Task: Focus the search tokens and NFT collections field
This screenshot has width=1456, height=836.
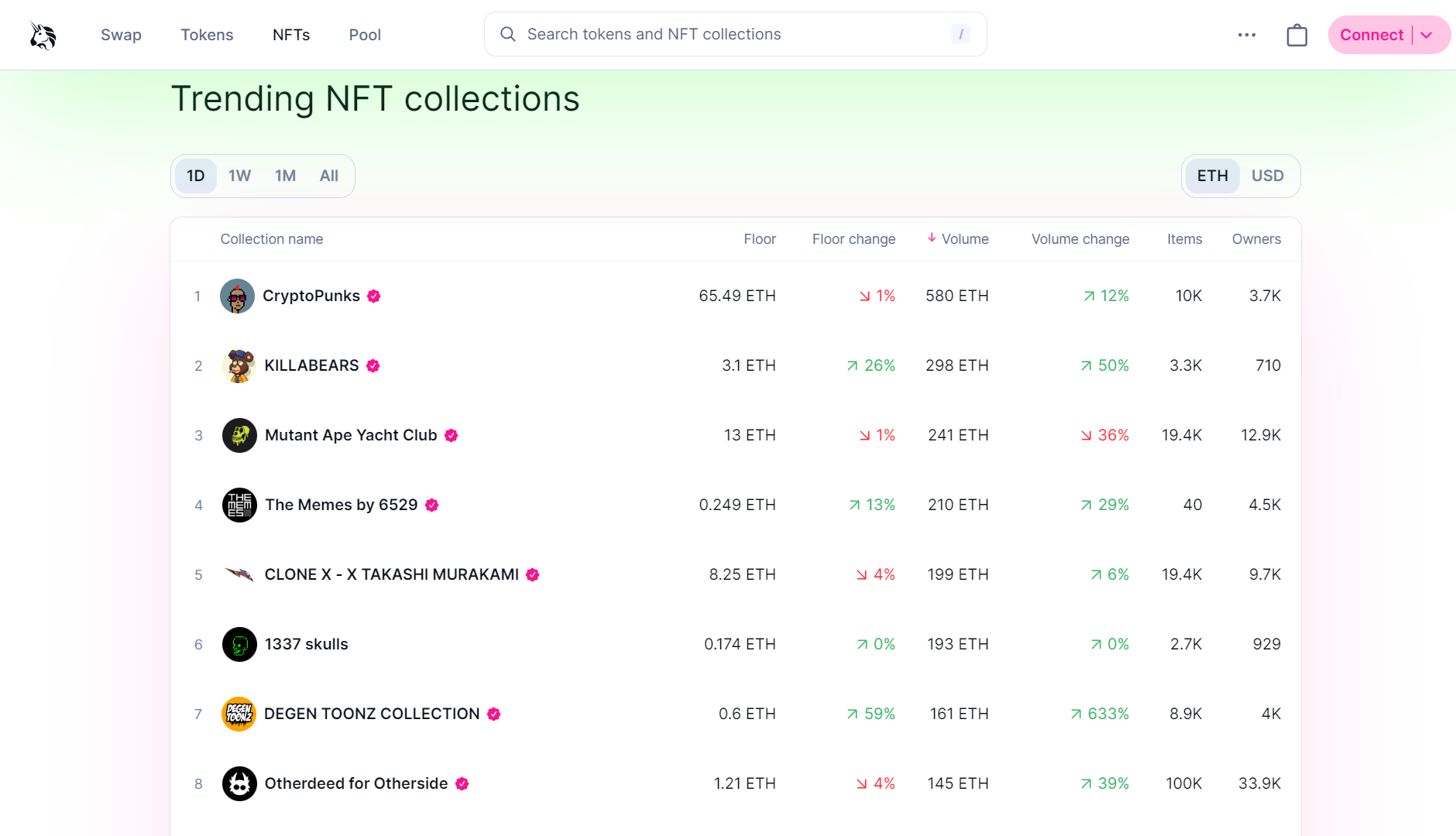Action: tap(736, 34)
